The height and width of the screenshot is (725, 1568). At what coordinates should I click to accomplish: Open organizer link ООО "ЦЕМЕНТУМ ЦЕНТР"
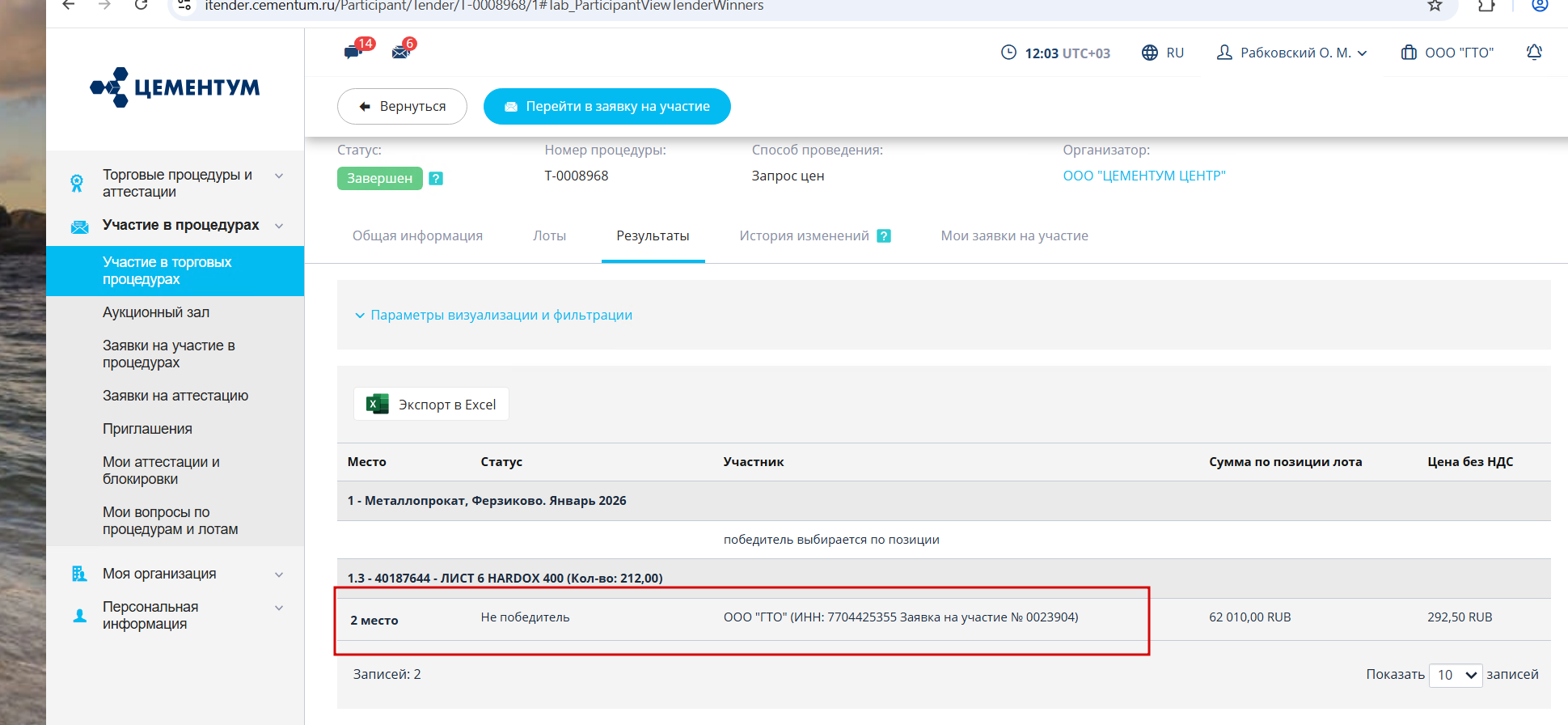pos(1143,176)
